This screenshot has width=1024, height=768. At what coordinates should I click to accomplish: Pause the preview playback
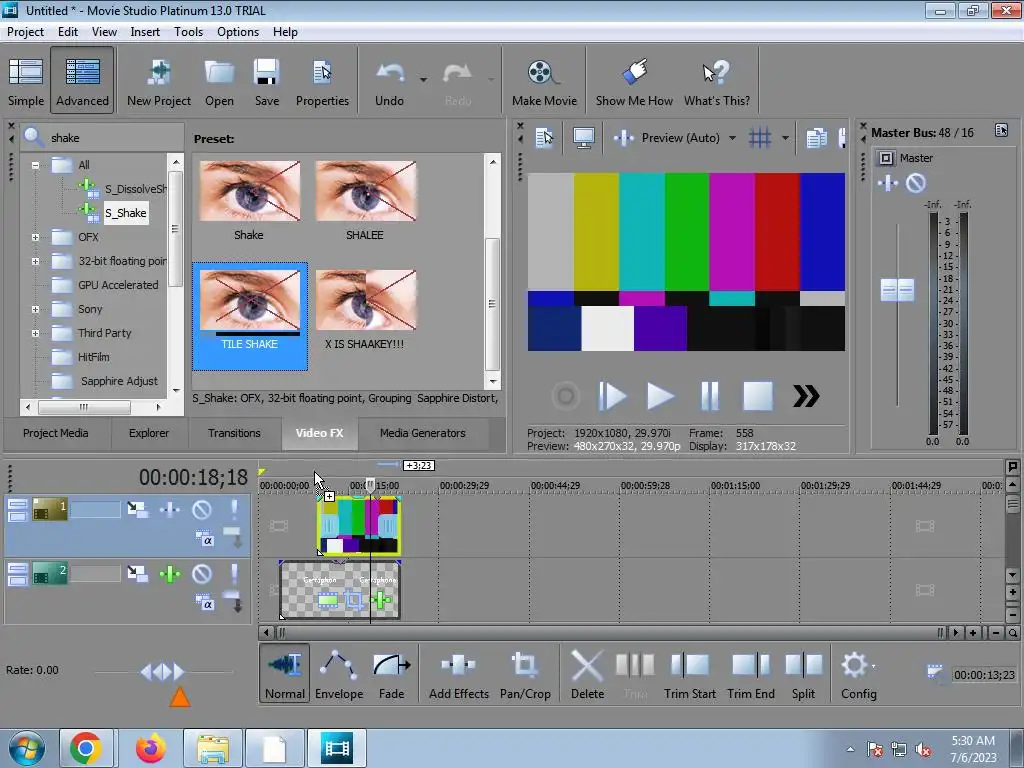pos(709,396)
